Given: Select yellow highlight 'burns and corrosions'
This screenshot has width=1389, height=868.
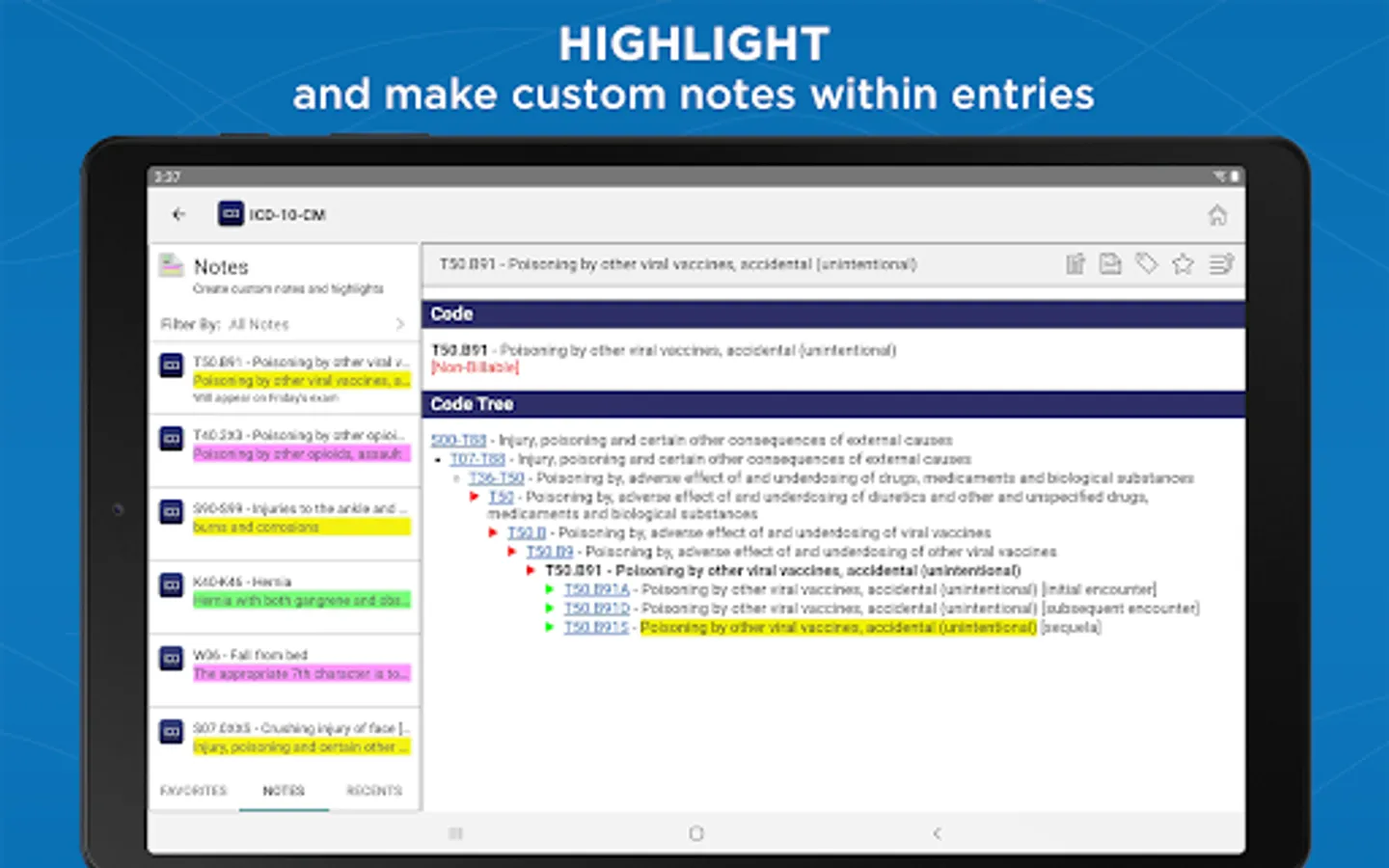Looking at the screenshot, I should pos(302,527).
